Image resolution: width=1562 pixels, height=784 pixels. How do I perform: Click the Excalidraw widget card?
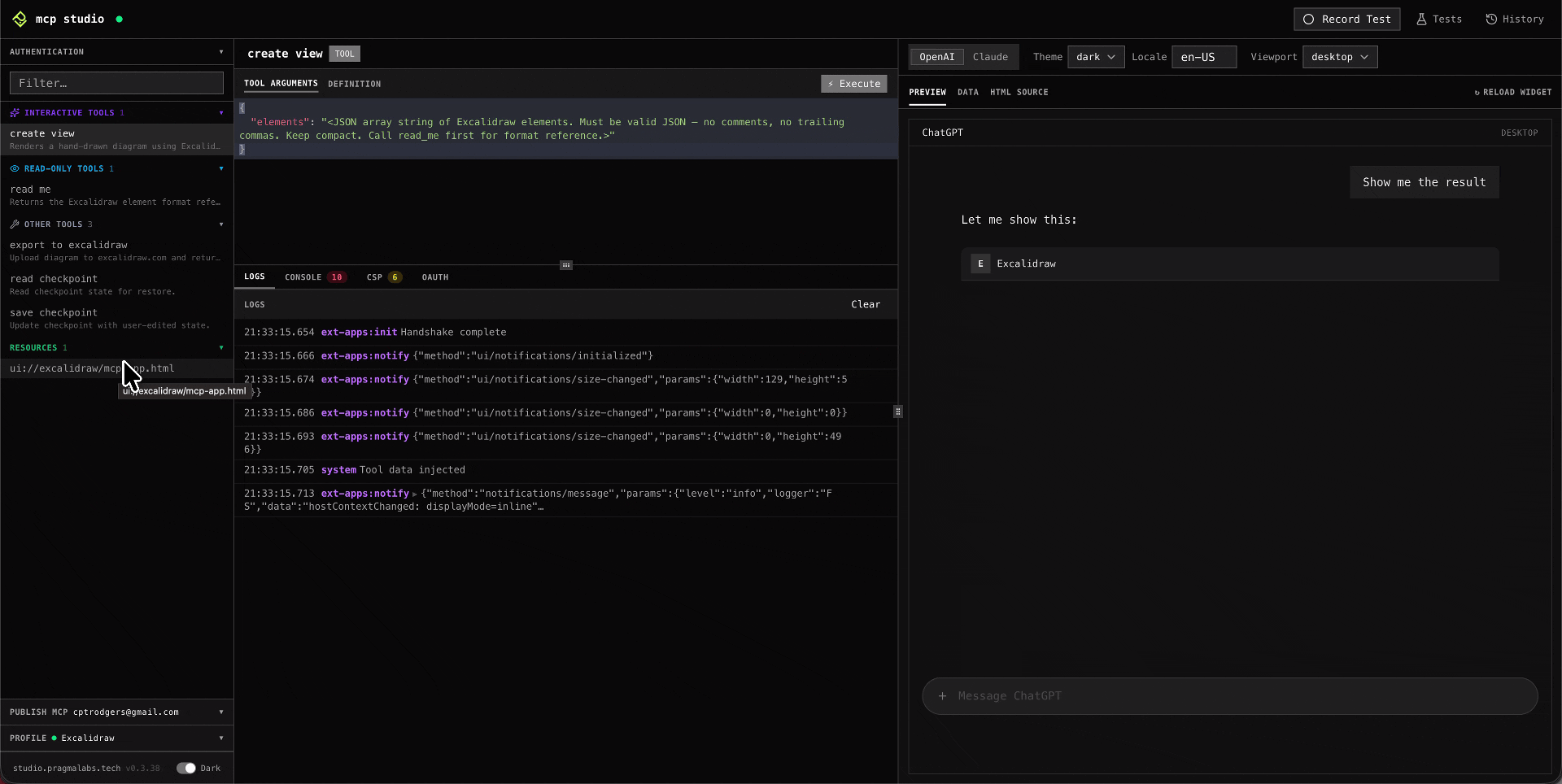pyautogui.click(x=1230, y=264)
